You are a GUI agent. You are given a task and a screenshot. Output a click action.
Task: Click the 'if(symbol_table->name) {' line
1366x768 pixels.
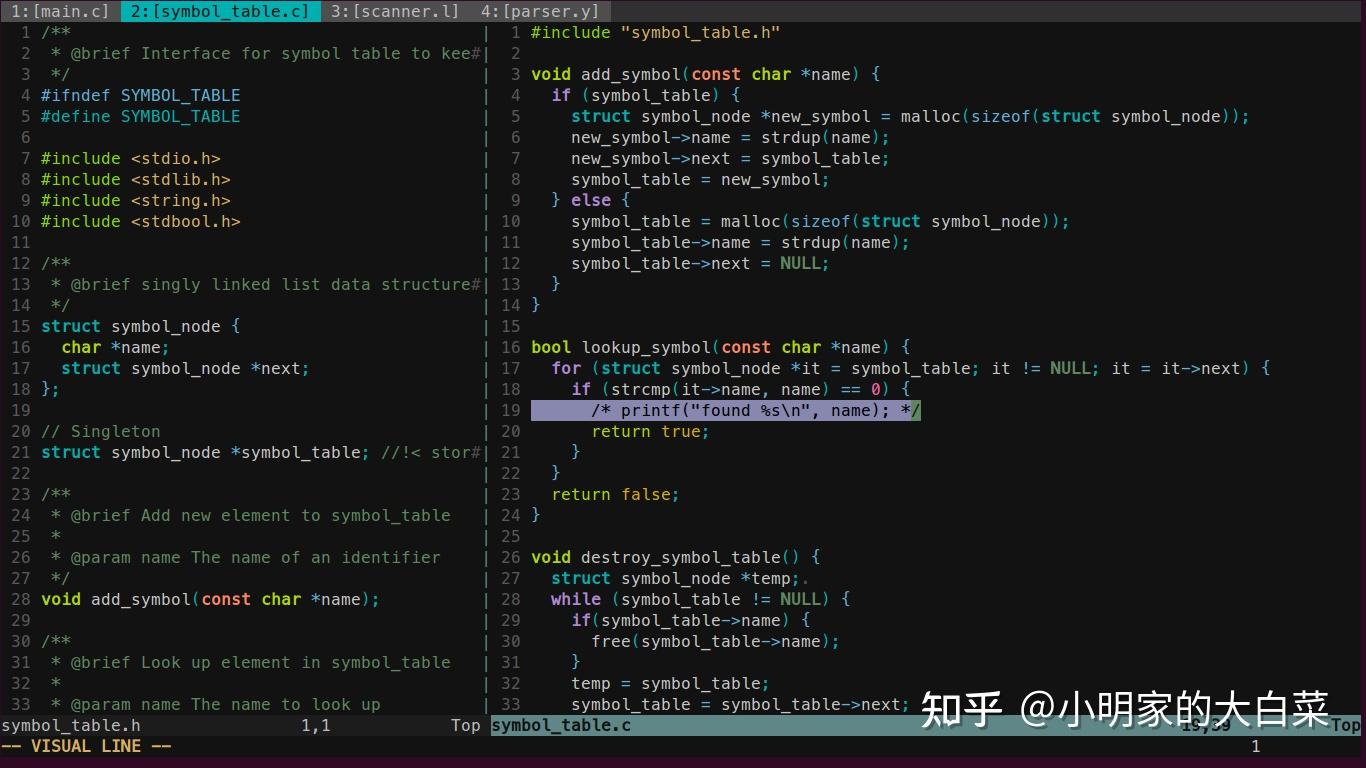(691, 620)
